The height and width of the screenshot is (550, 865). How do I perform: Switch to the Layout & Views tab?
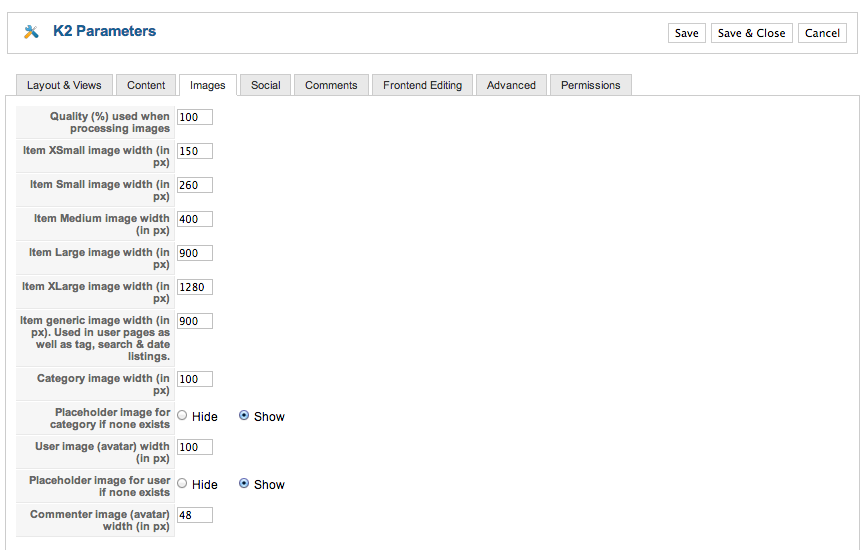tap(64, 85)
